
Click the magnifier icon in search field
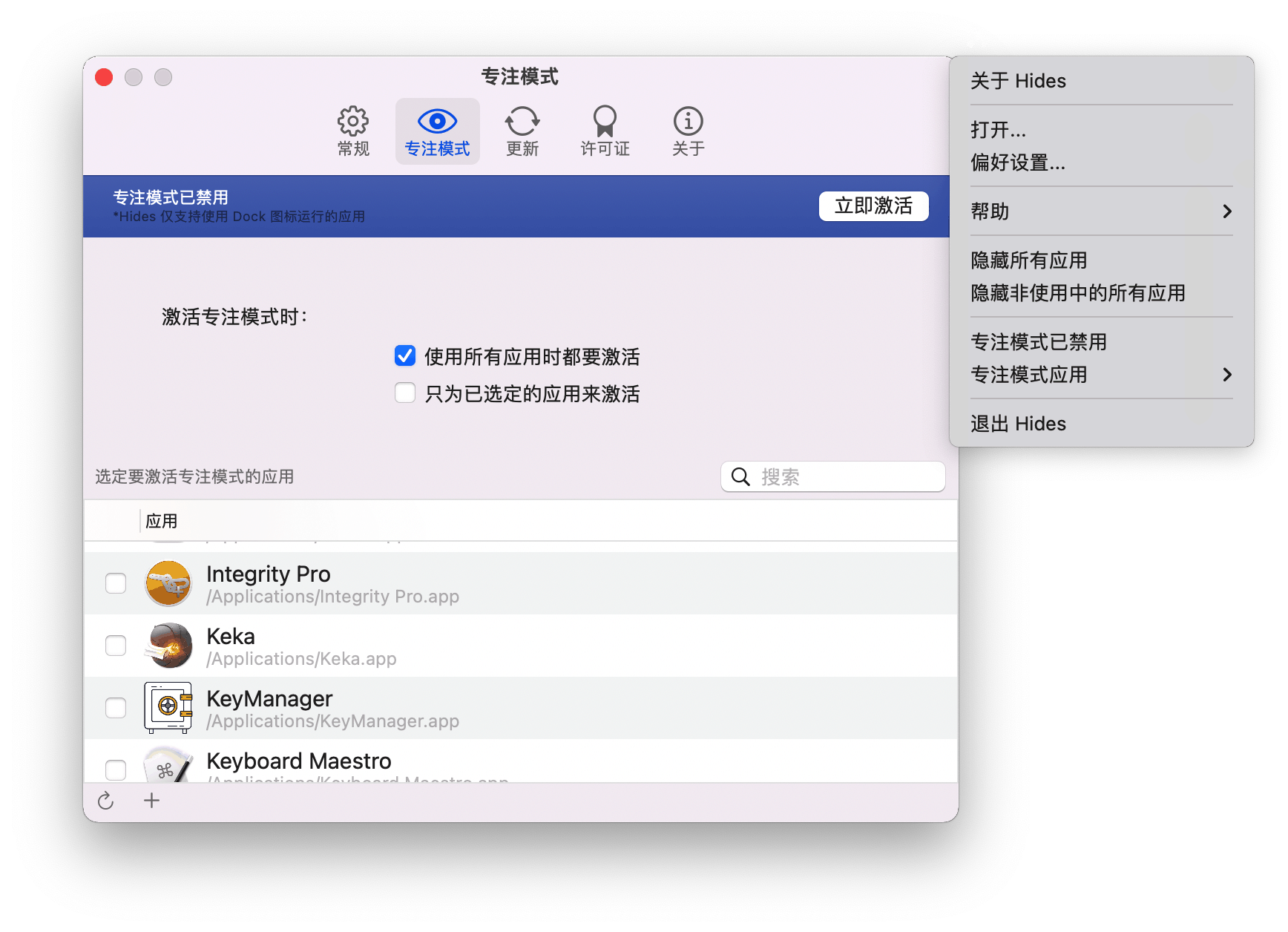pyautogui.click(x=740, y=476)
